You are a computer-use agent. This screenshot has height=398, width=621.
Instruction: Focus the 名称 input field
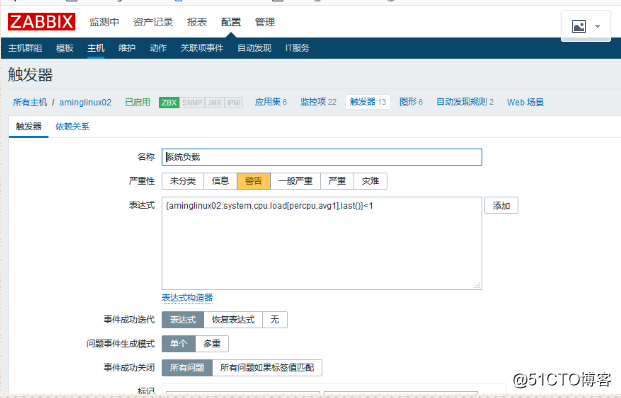coord(322,157)
